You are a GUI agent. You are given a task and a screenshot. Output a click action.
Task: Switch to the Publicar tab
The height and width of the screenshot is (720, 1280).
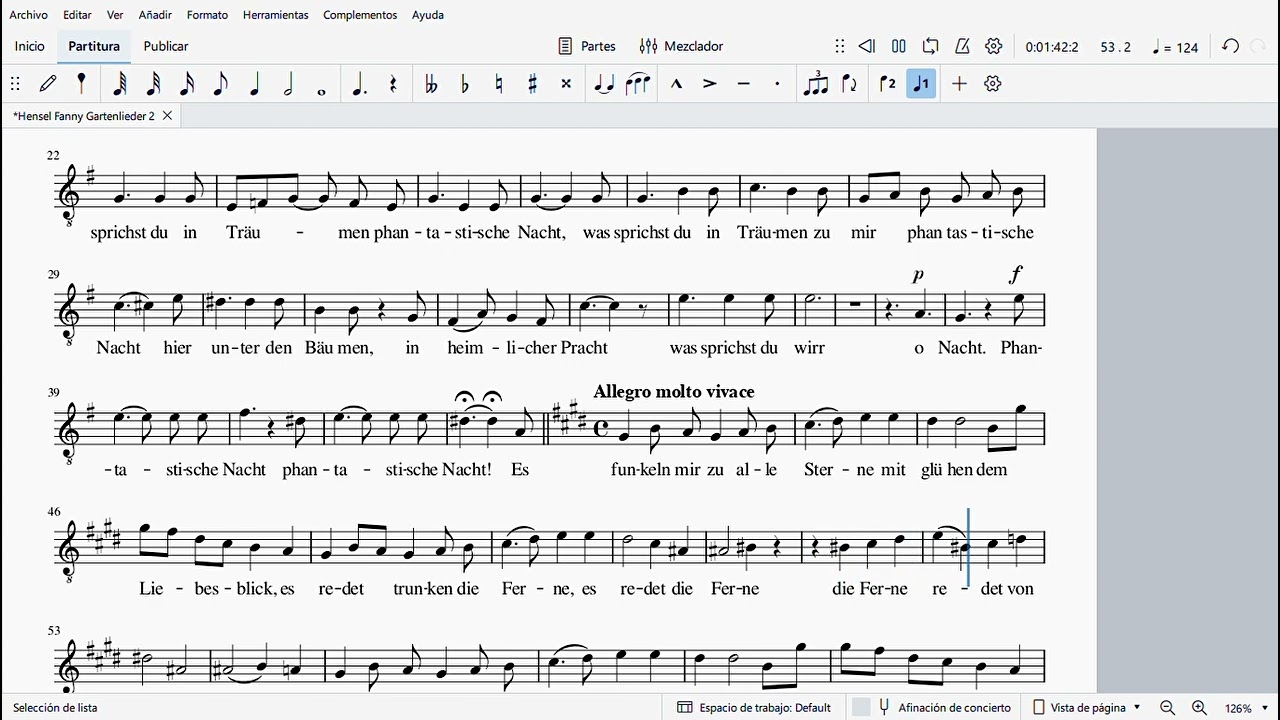tap(166, 46)
